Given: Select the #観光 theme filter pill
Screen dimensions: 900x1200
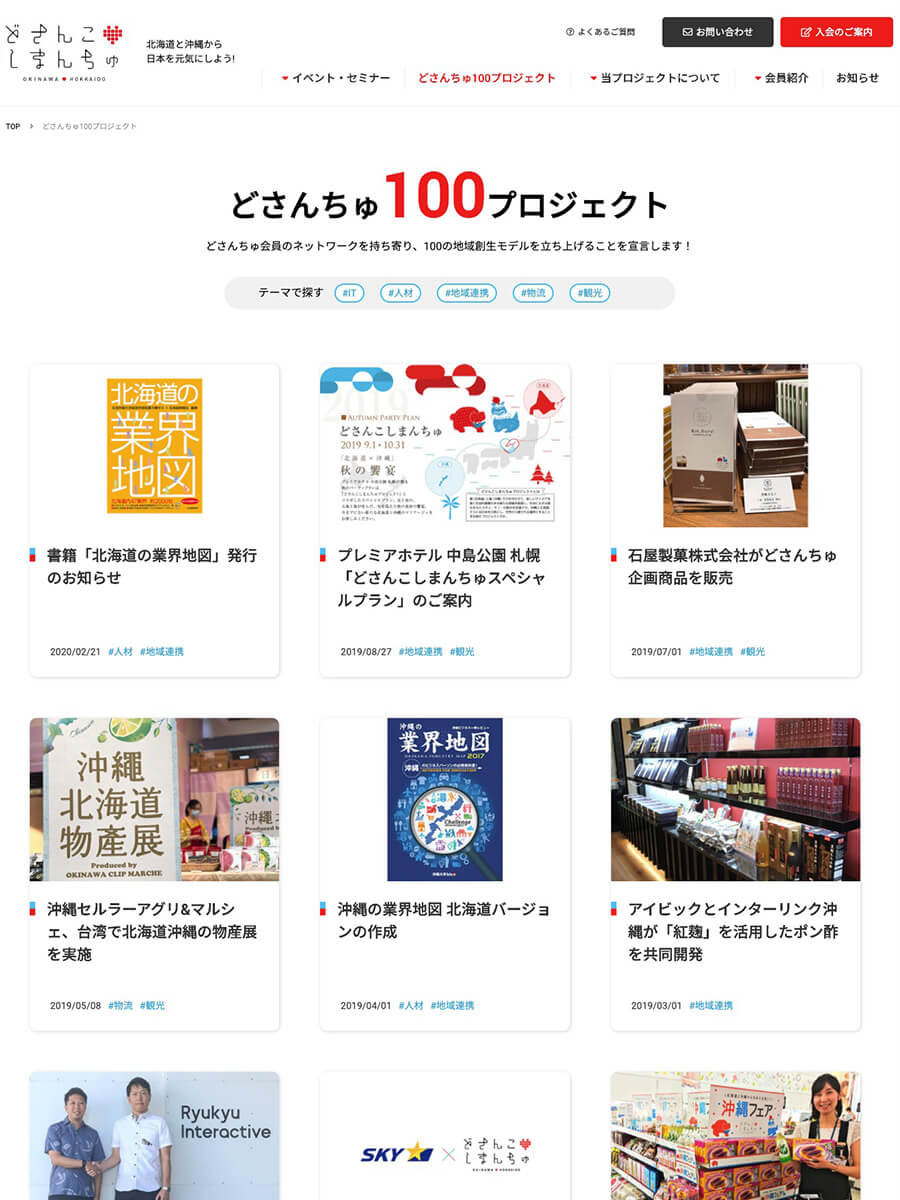Looking at the screenshot, I should pos(590,293).
